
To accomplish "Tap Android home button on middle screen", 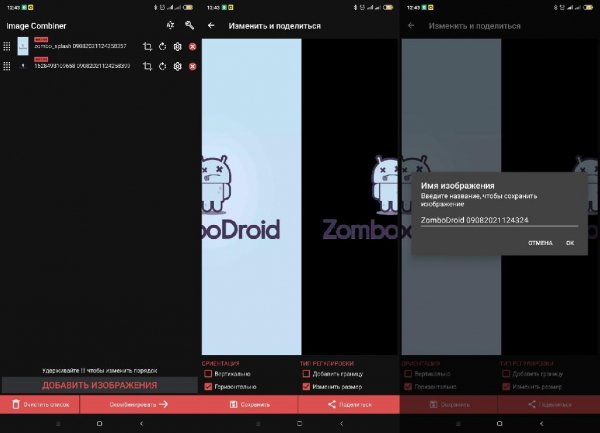I will point(300,423).
